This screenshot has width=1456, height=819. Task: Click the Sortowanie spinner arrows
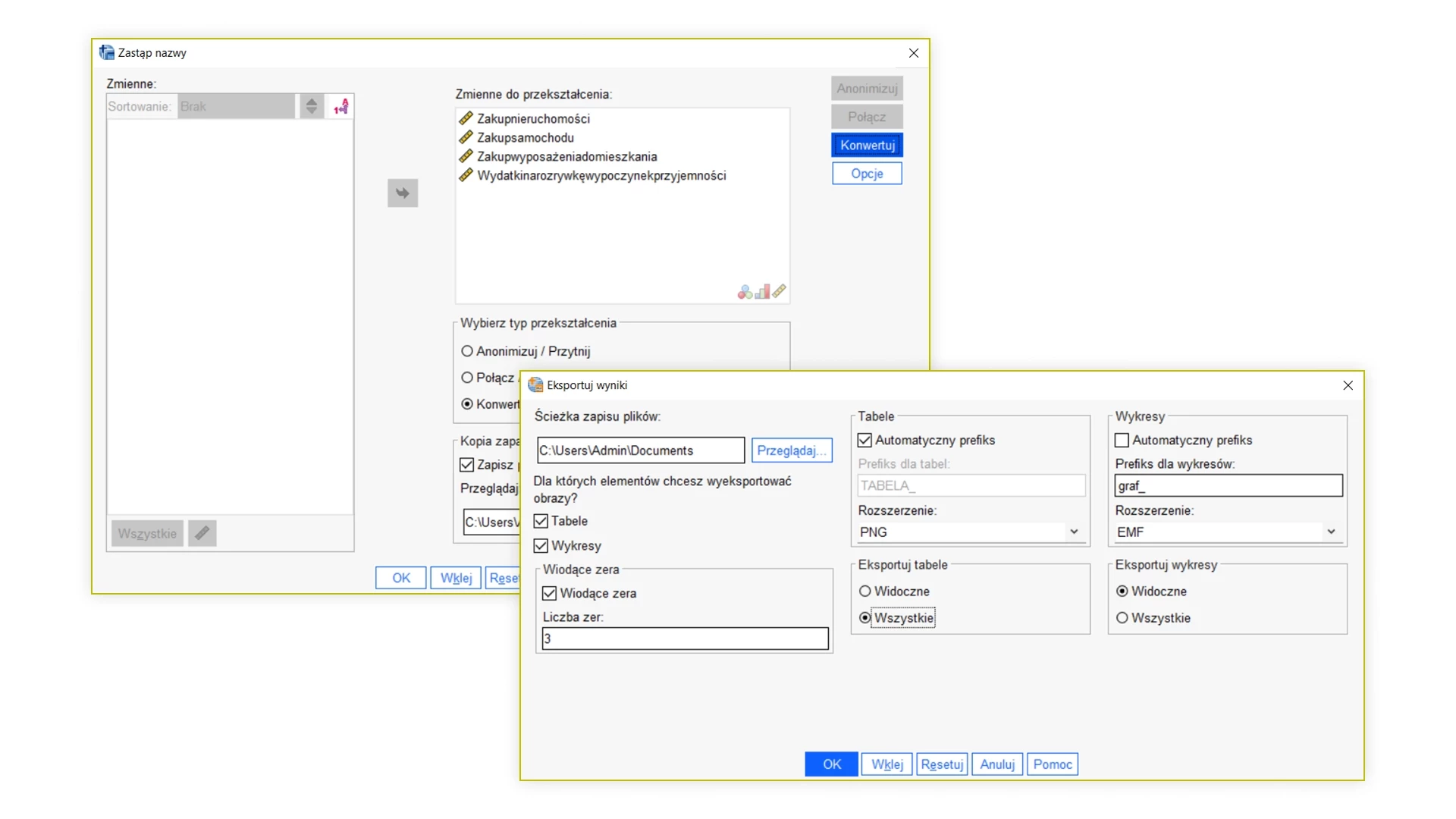(x=311, y=107)
